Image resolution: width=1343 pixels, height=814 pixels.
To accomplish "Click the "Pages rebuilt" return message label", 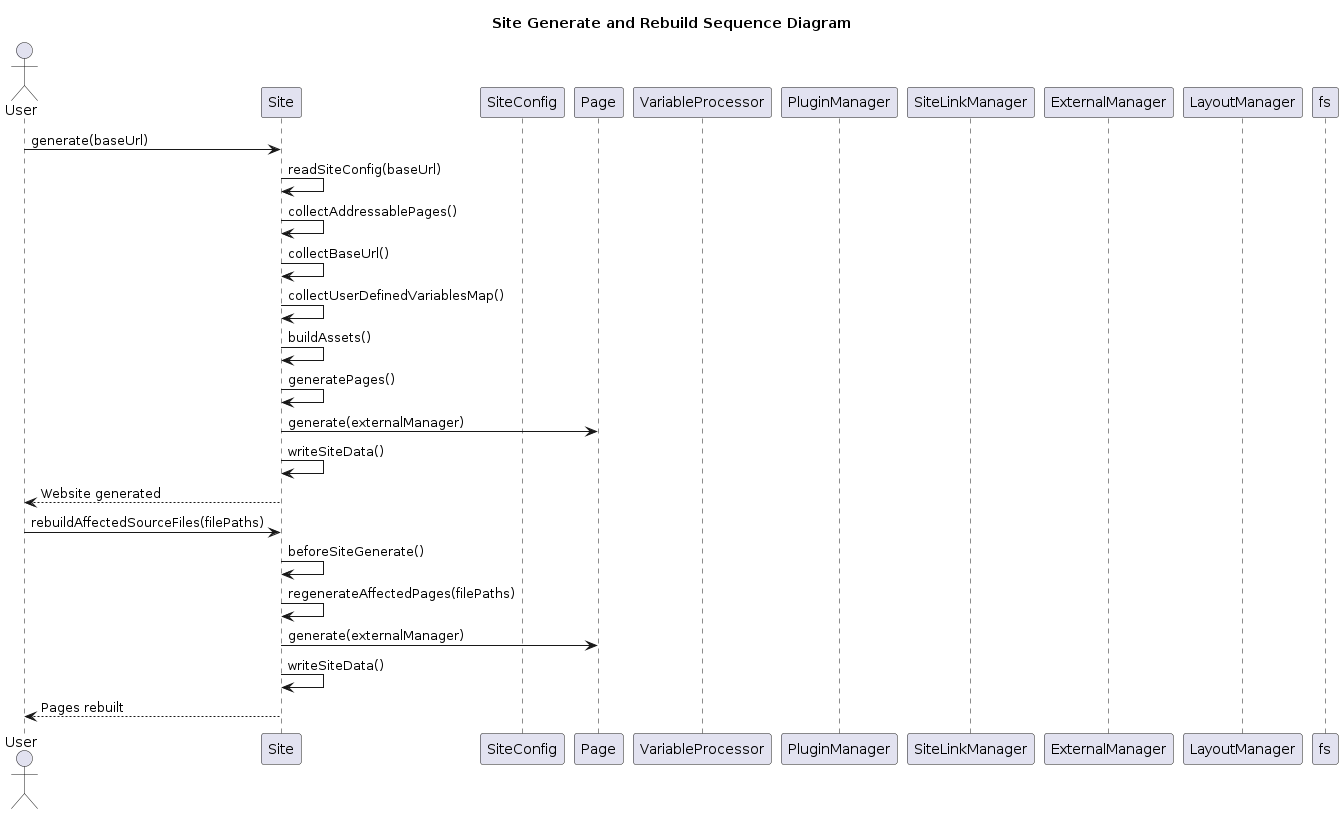I will pyautogui.click(x=82, y=707).
